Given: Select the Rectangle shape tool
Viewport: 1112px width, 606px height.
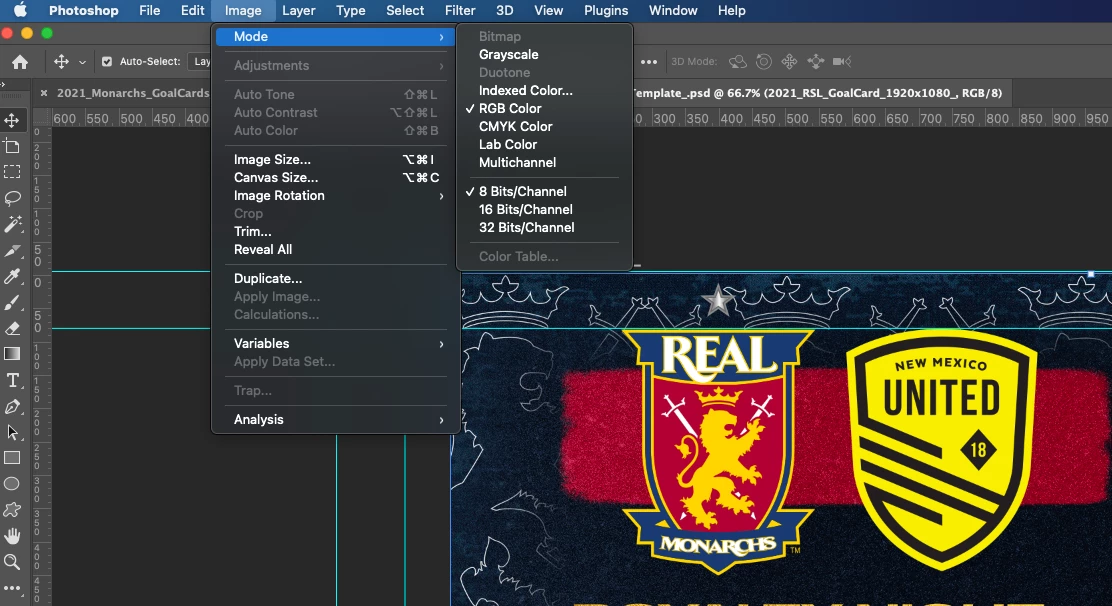Looking at the screenshot, I should point(12,458).
